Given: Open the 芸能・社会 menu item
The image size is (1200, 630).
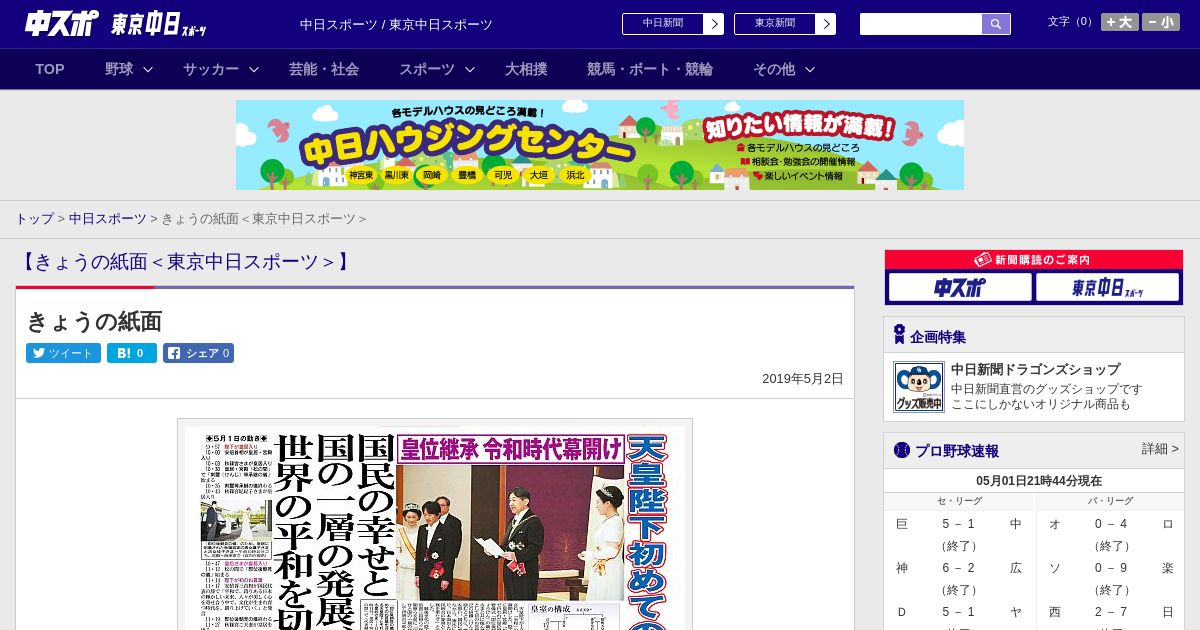Looking at the screenshot, I should tap(324, 69).
